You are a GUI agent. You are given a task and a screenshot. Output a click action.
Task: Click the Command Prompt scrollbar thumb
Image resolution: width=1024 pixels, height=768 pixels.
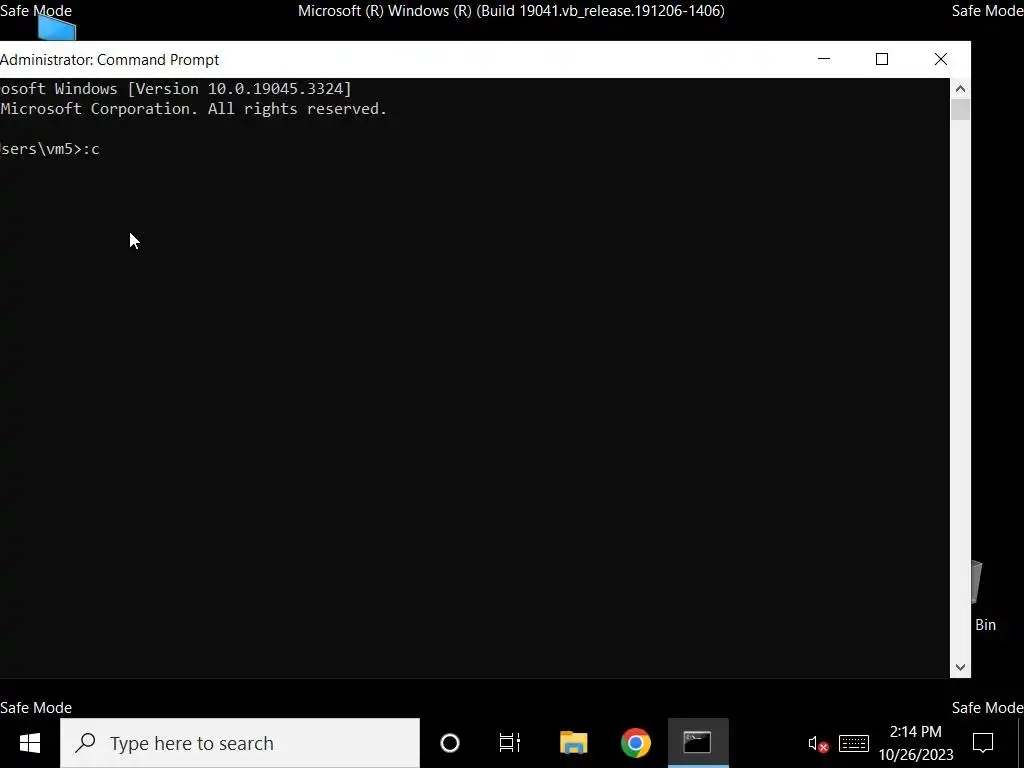coord(960,110)
